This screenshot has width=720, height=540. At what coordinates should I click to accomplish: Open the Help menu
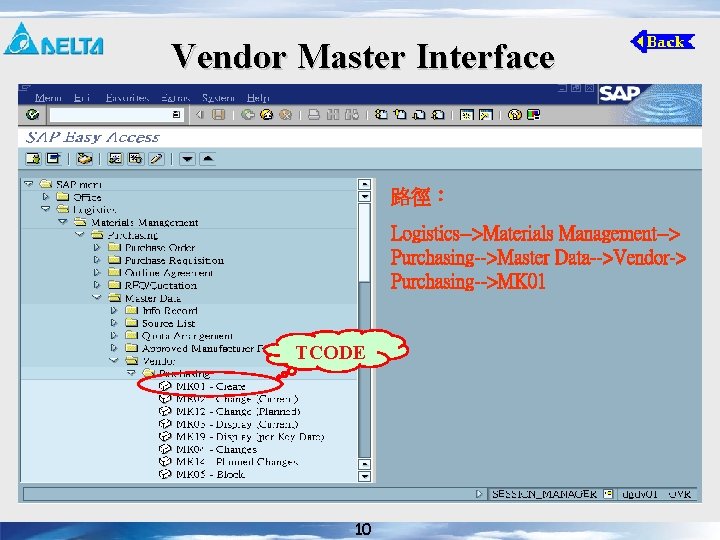click(x=258, y=98)
